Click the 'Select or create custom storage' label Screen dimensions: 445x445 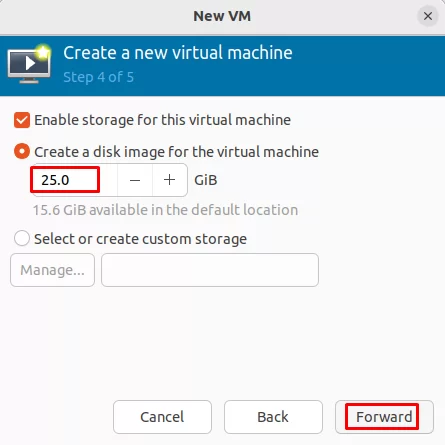(x=140, y=239)
